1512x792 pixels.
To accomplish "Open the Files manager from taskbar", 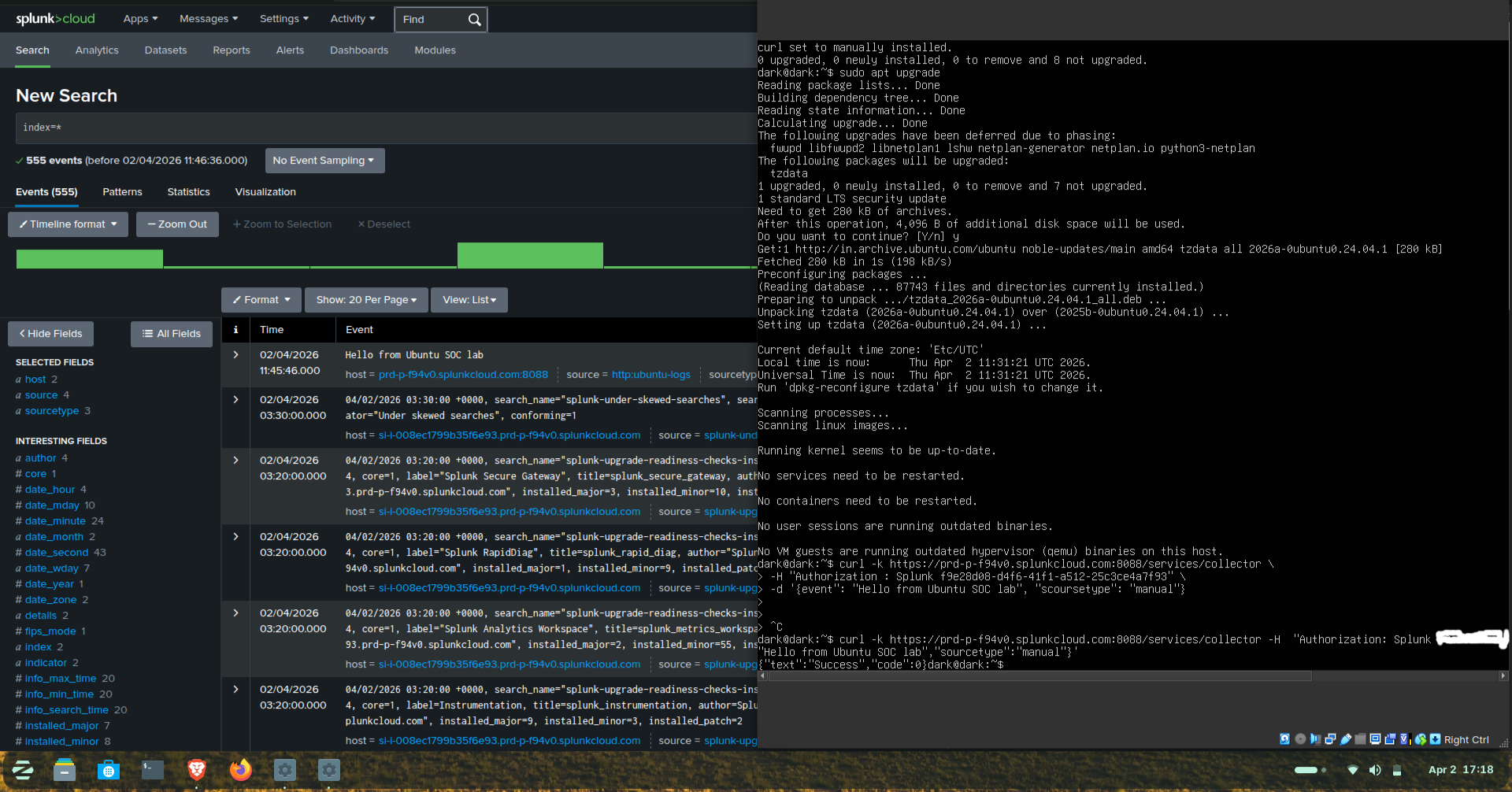I will 65,769.
